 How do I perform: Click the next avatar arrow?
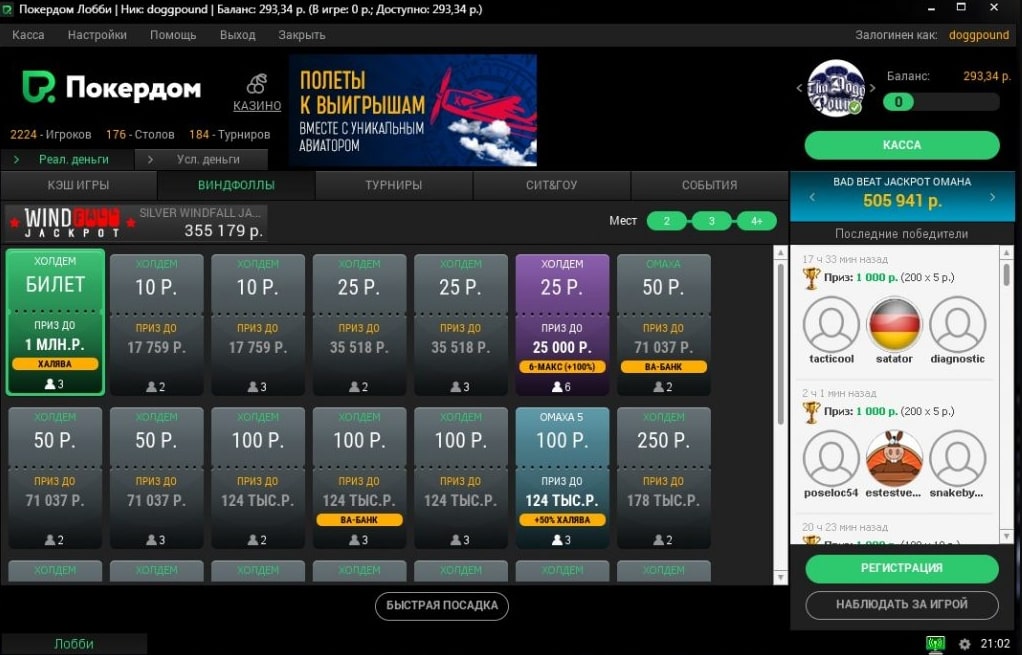click(873, 88)
